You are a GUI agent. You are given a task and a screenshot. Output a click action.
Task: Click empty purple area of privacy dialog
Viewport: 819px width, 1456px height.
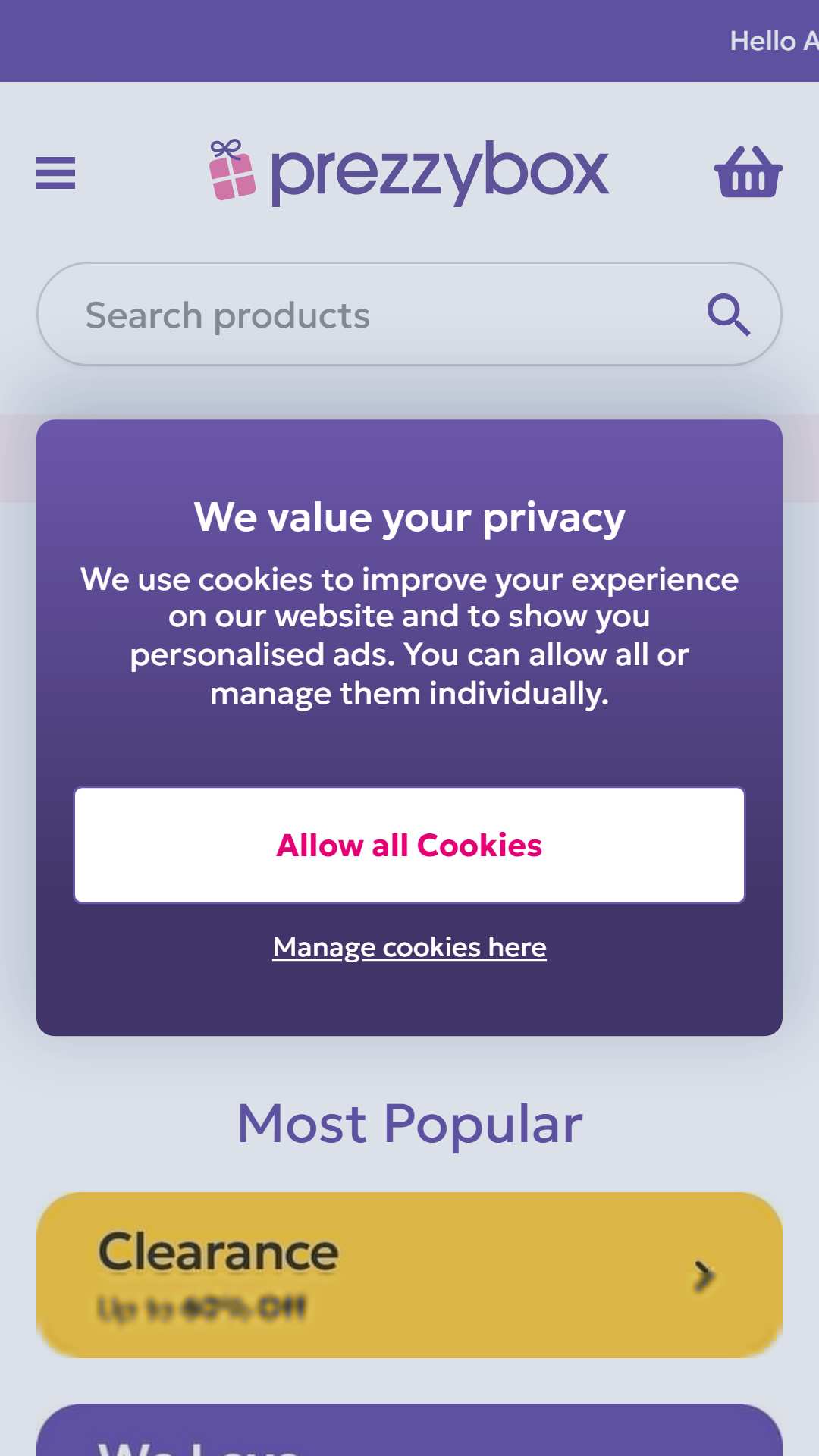click(x=409, y=1001)
